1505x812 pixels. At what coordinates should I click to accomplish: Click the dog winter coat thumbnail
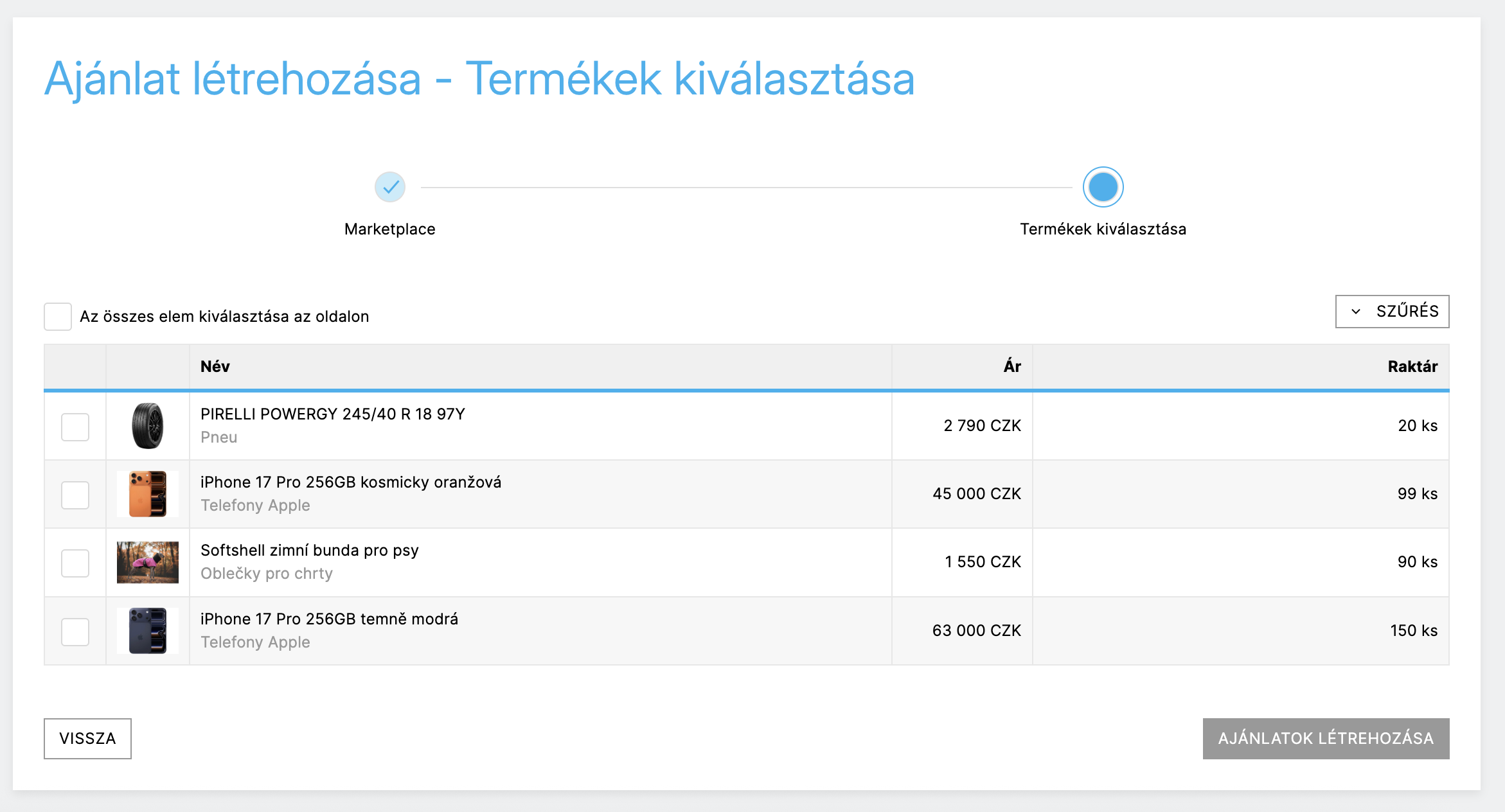[147, 562]
